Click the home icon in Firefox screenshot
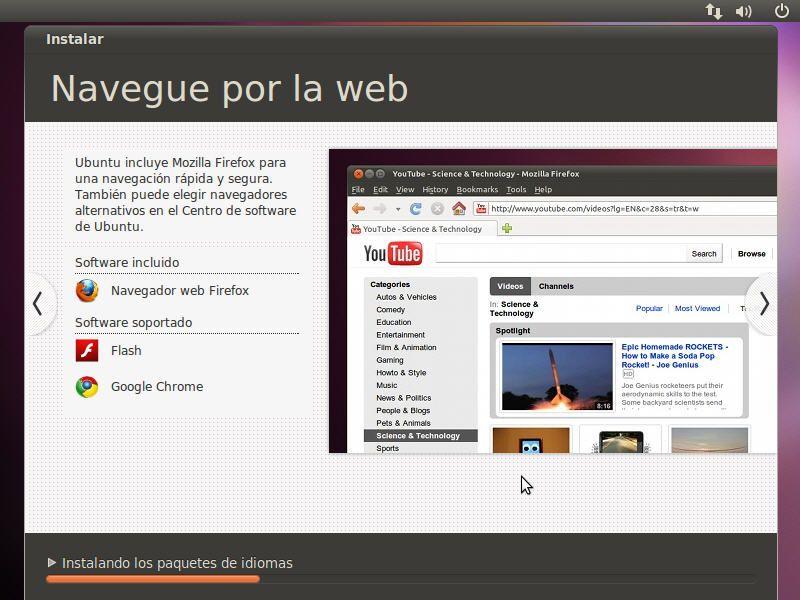This screenshot has height=600, width=800. point(459,208)
